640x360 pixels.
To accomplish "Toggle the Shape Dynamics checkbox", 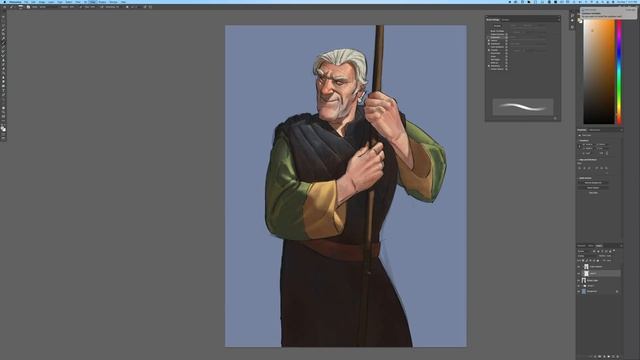I will [x=489, y=34].
